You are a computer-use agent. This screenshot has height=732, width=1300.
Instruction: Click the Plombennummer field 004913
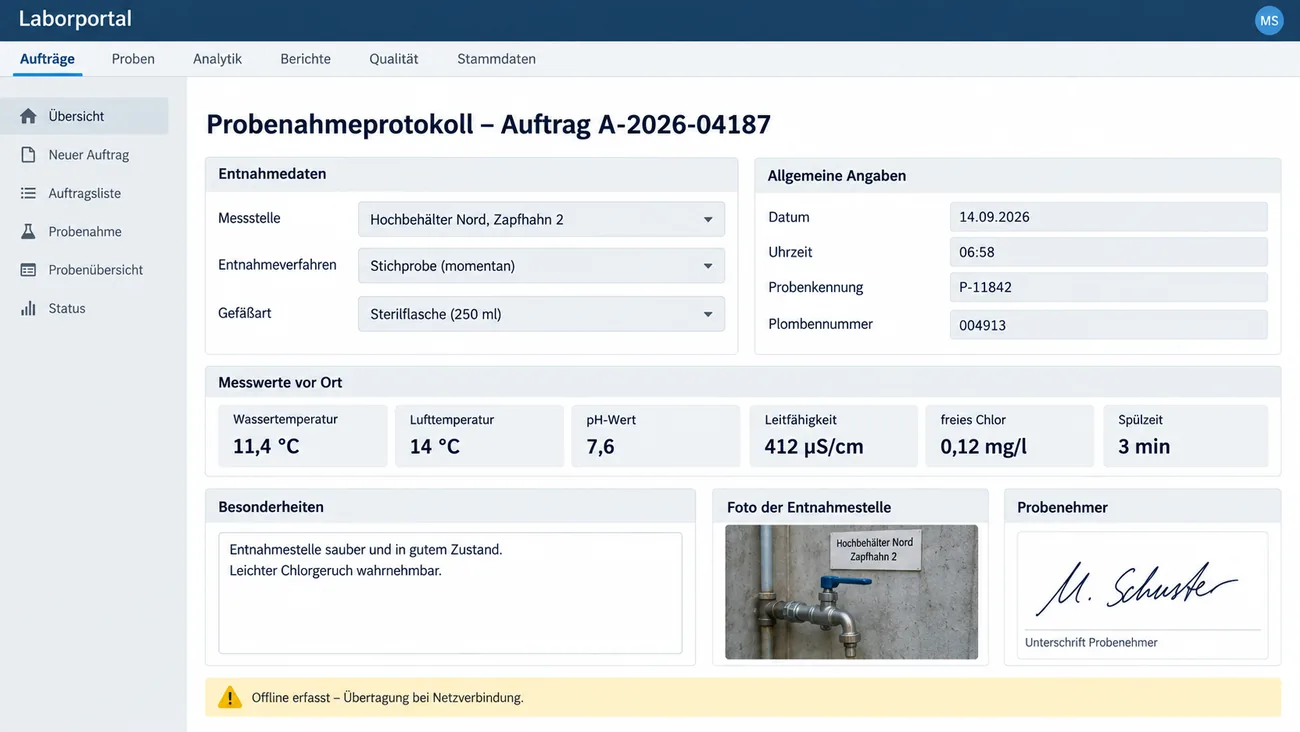click(x=1108, y=325)
